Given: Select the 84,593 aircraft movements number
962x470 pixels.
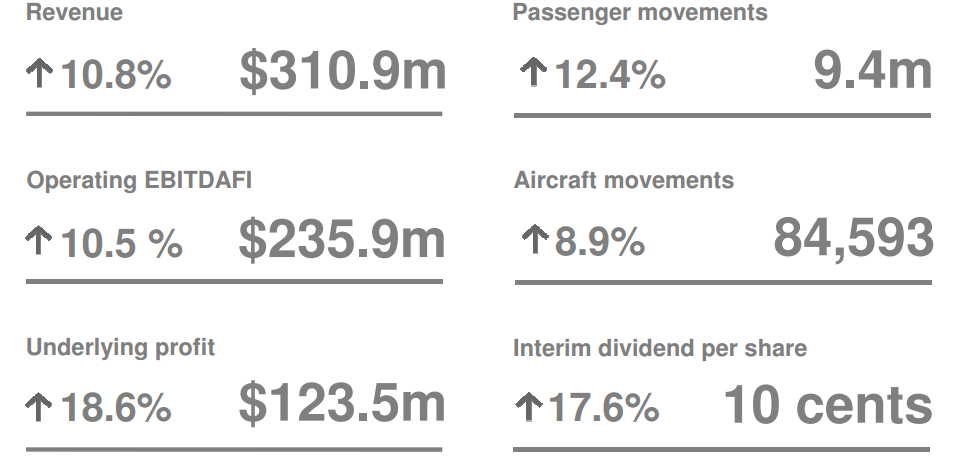Looking at the screenshot, I should (853, 238).
